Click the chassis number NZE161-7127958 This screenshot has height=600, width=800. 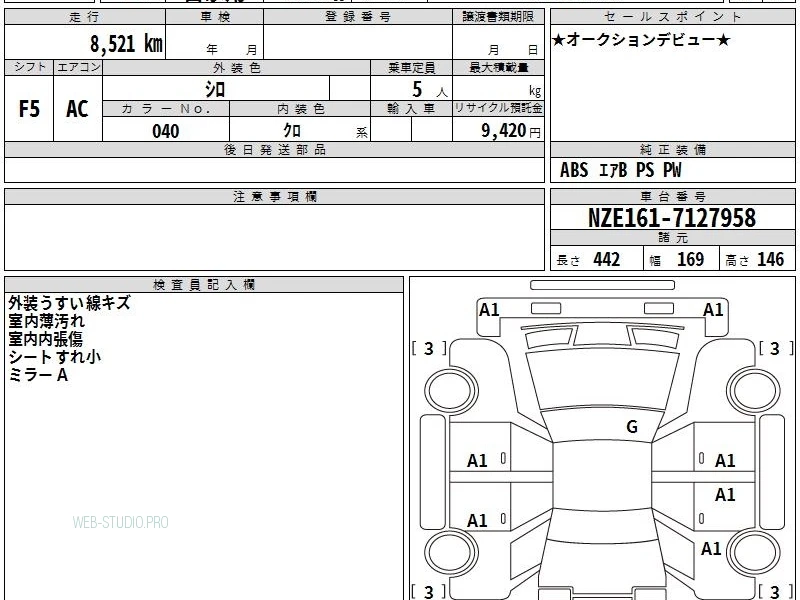tap(672, 218)
